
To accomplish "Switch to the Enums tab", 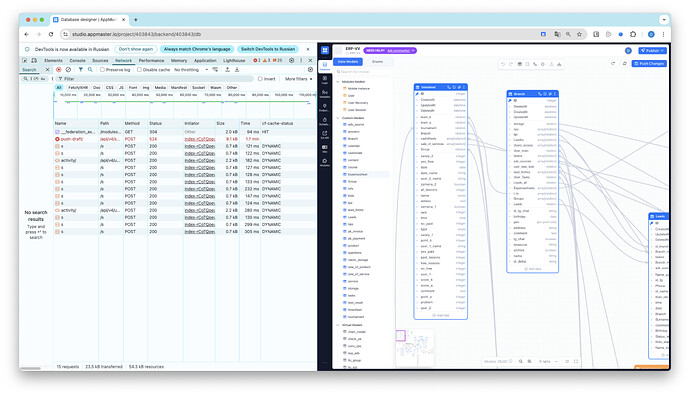I will coord(378,62).
